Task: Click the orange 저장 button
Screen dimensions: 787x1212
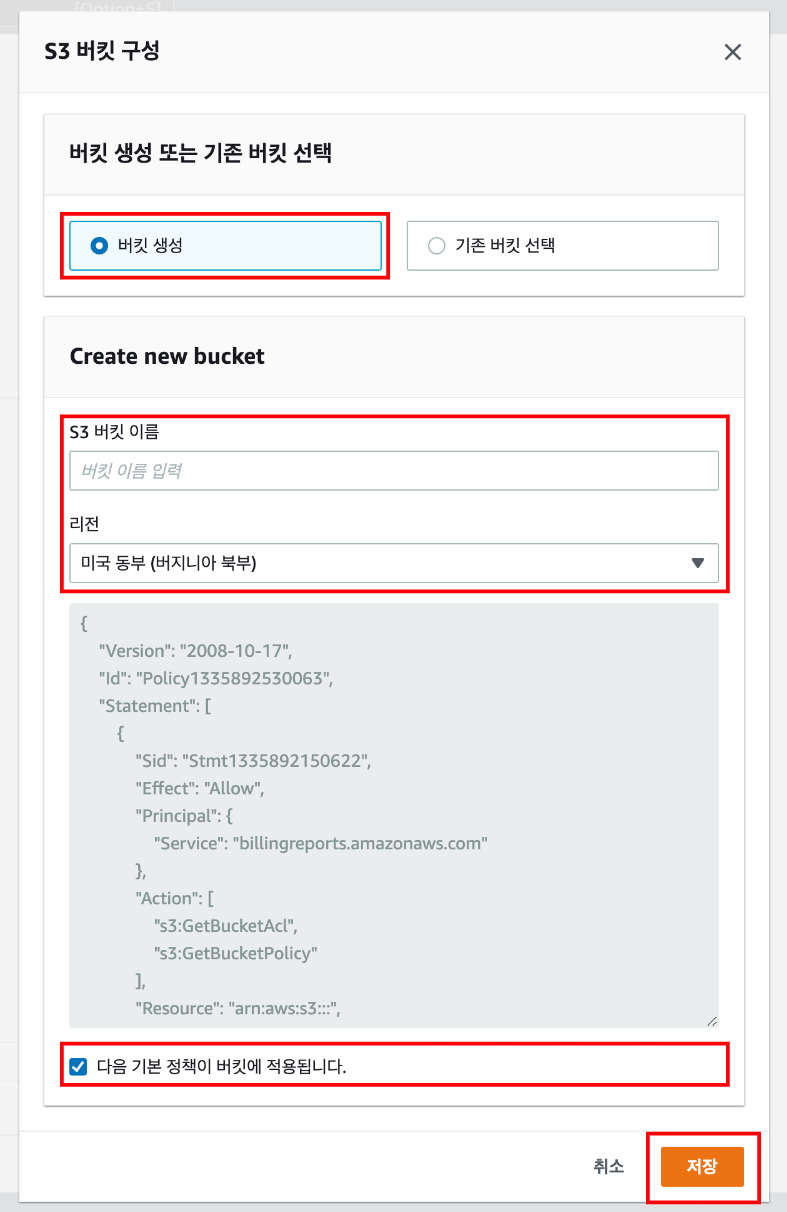Action: click(x=701, y=1166)
